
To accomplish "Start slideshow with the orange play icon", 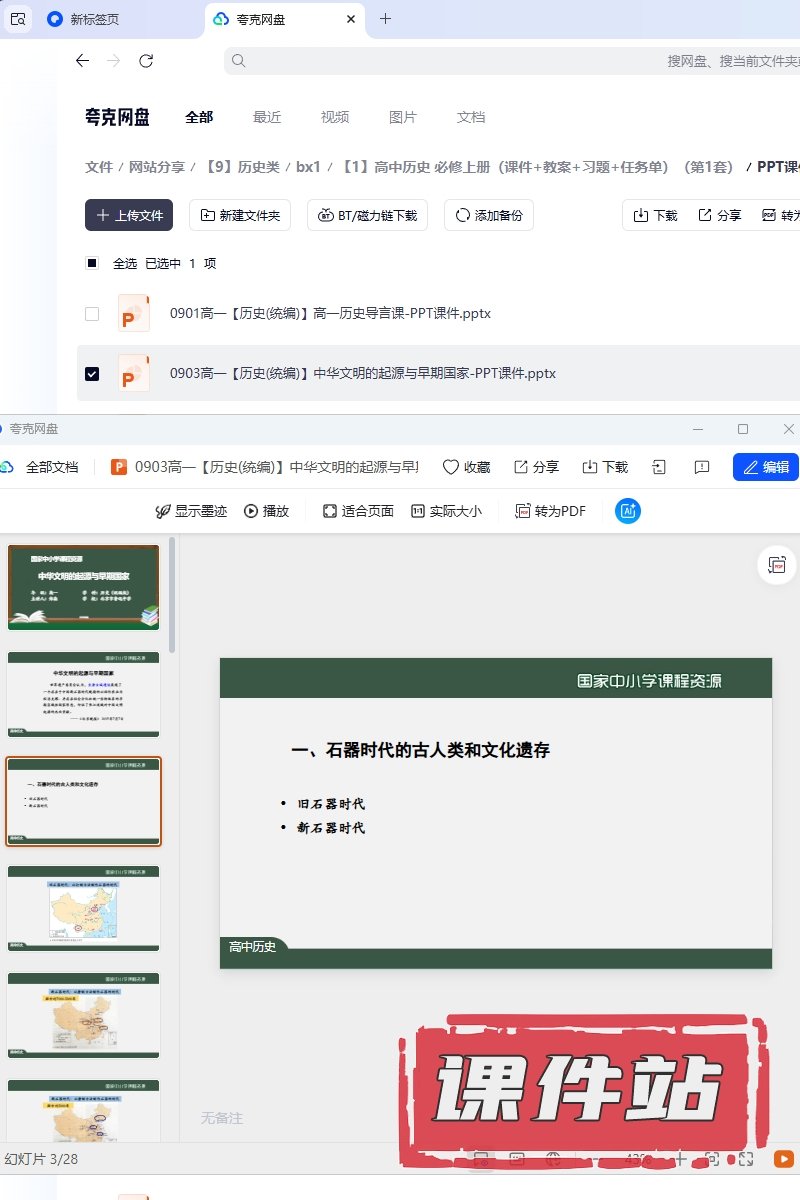I will tap(783, 1159).
